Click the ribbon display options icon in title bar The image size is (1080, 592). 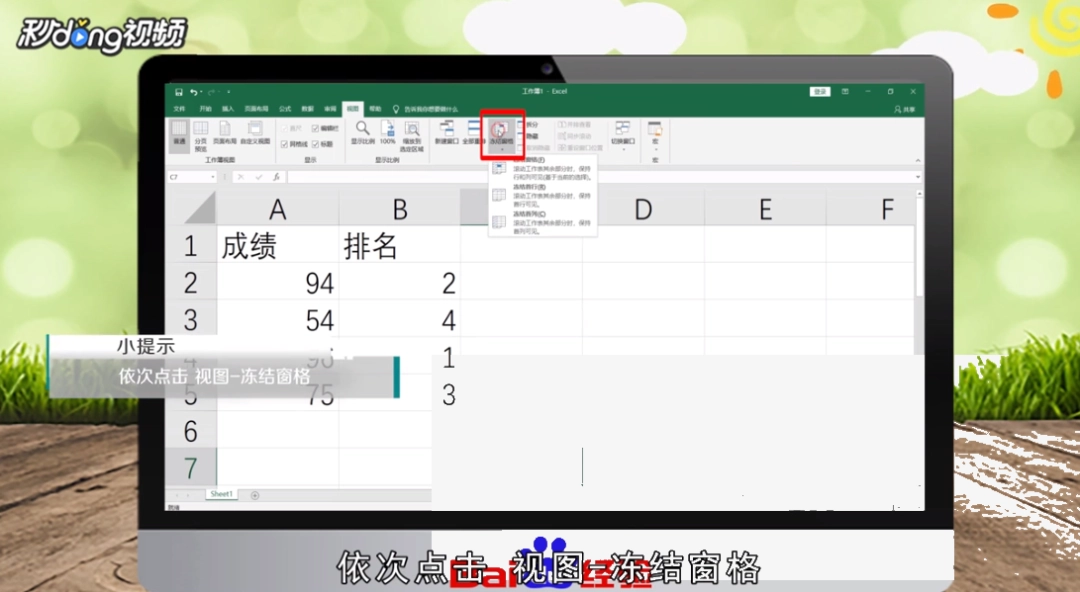coord(845,92)
